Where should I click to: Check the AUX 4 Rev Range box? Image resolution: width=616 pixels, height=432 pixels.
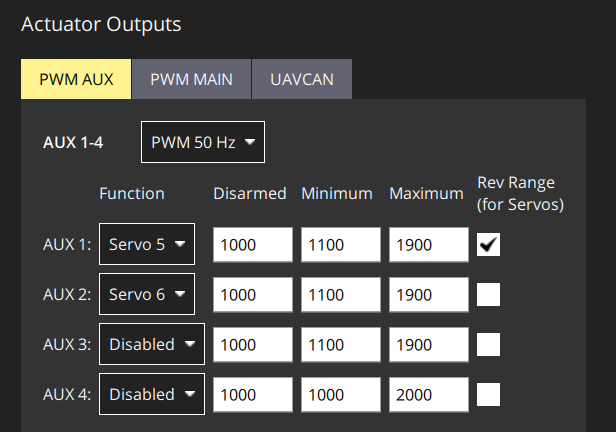(x=488, y=394)
